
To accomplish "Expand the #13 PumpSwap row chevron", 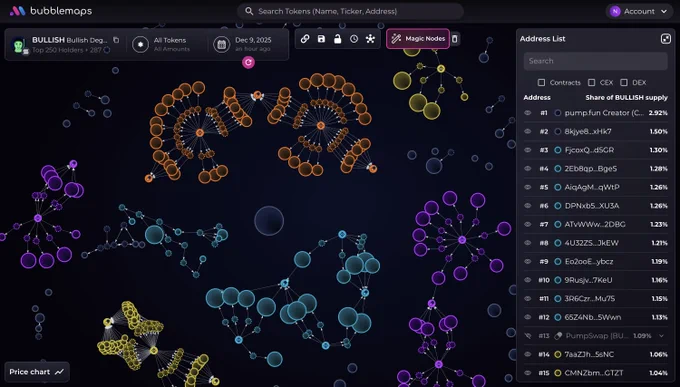I will 662,336.
